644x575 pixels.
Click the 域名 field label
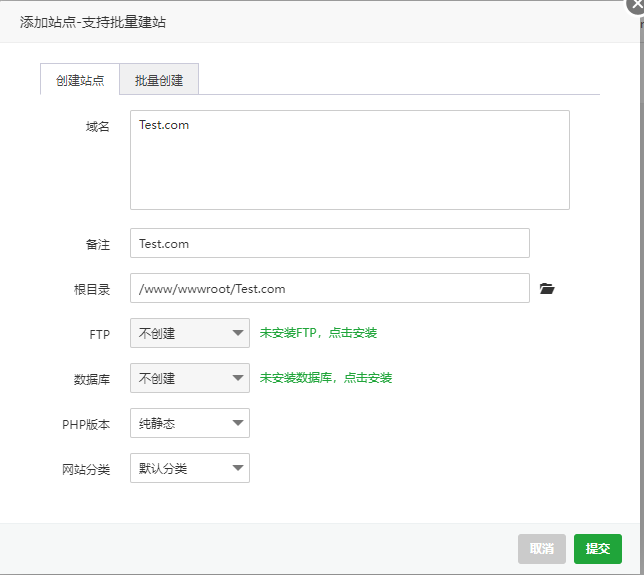coord(98,126)
